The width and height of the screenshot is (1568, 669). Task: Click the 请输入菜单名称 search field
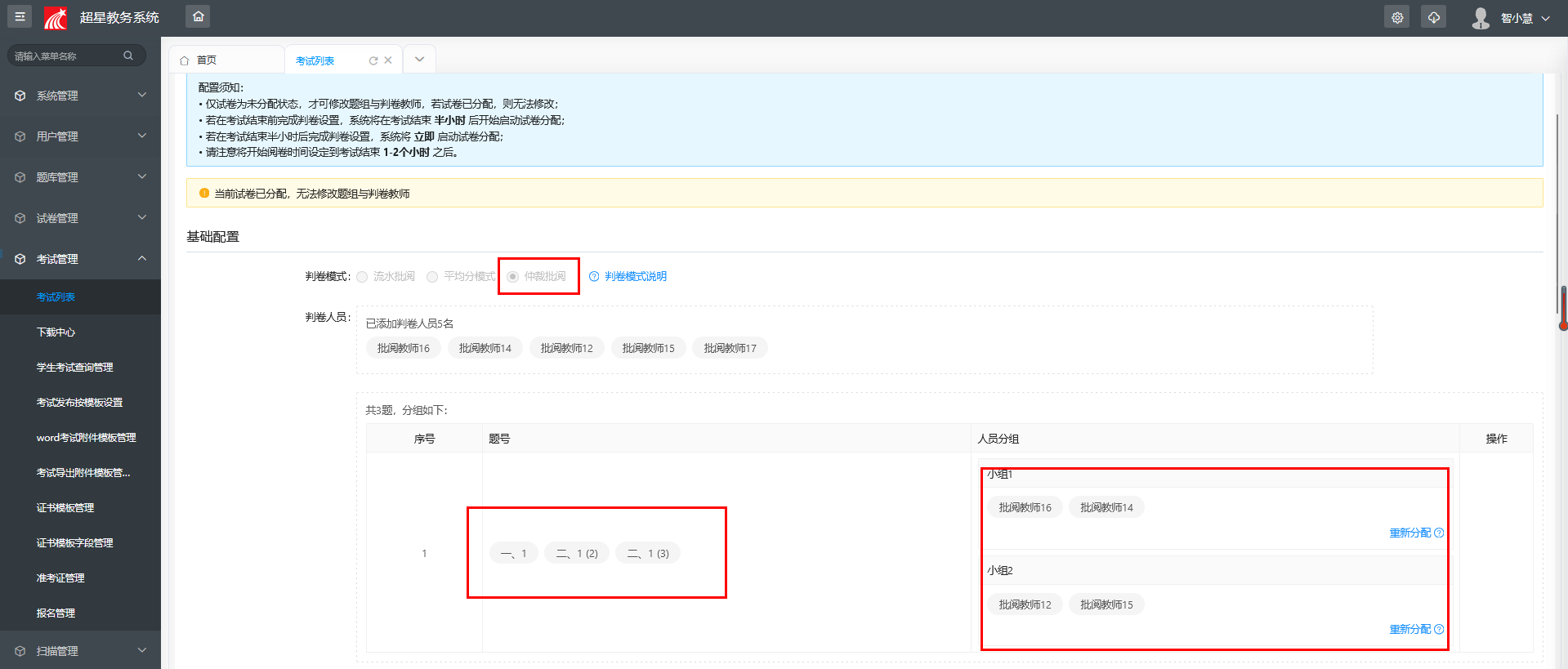coord(65,56)
